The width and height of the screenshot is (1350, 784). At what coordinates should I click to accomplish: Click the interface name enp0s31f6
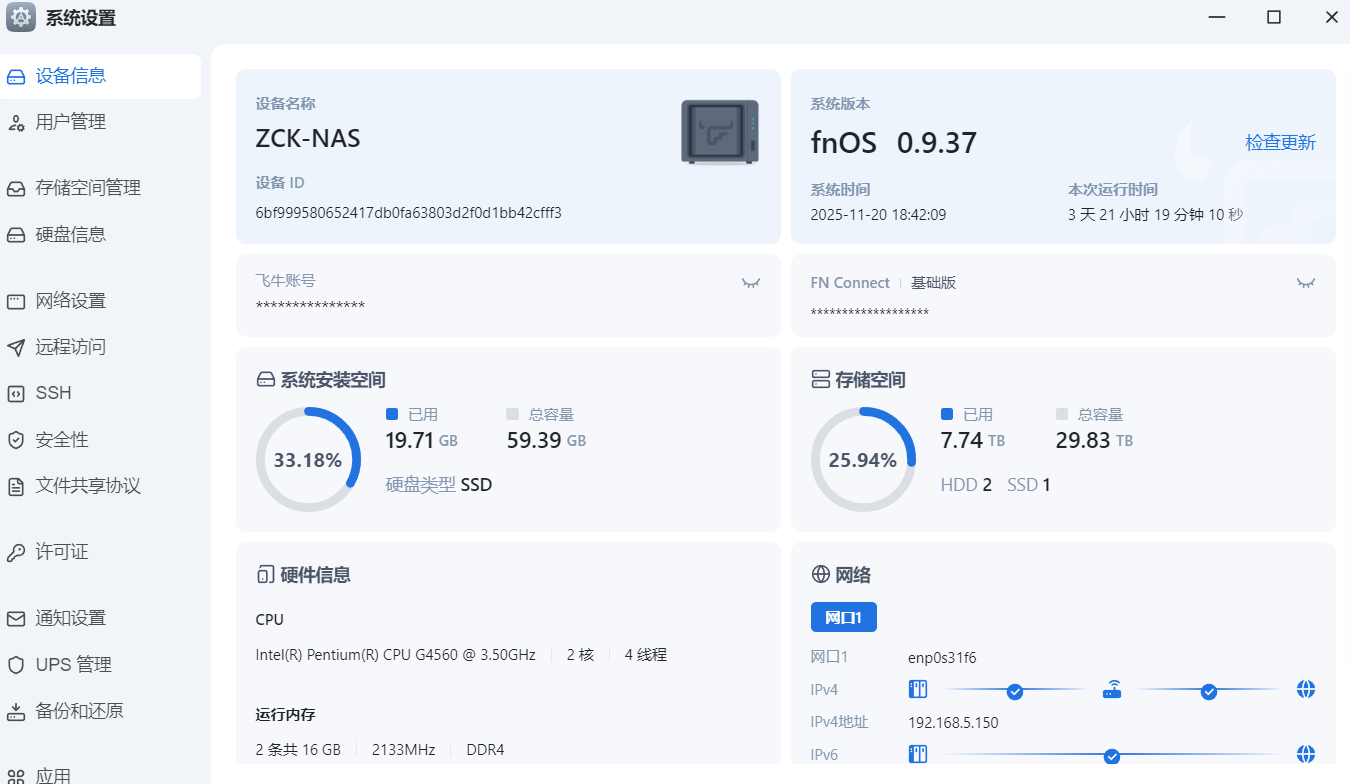tap(942, 658)
